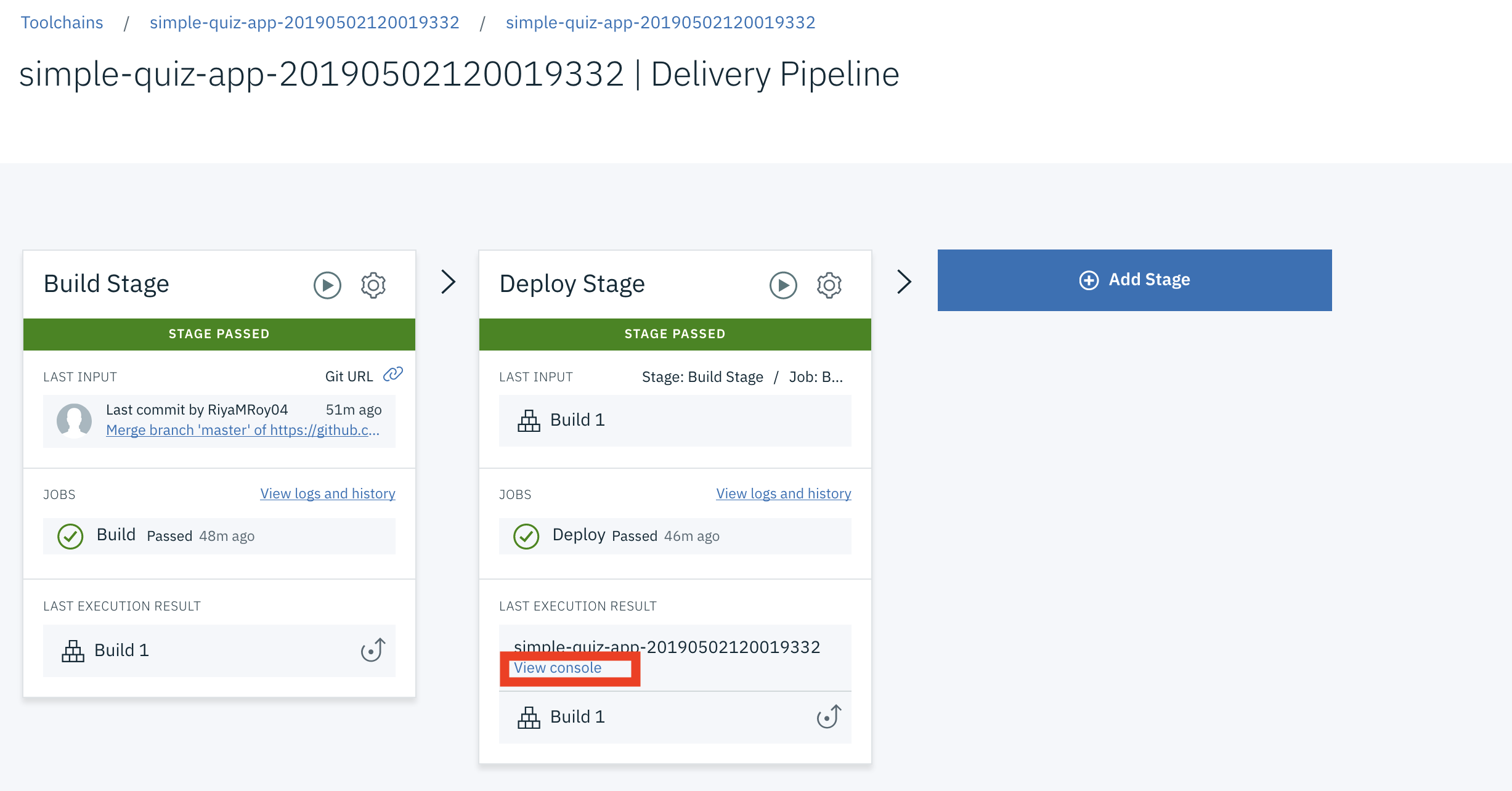
Task: Click arrow between Build and Deploy stages
Action: (448, 282)
